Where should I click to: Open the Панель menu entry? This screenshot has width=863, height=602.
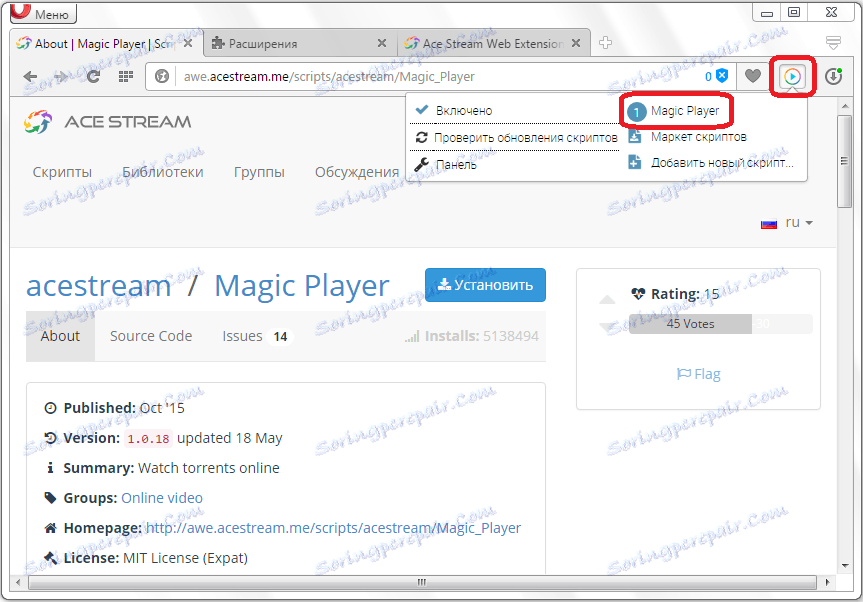click(456, 165)
